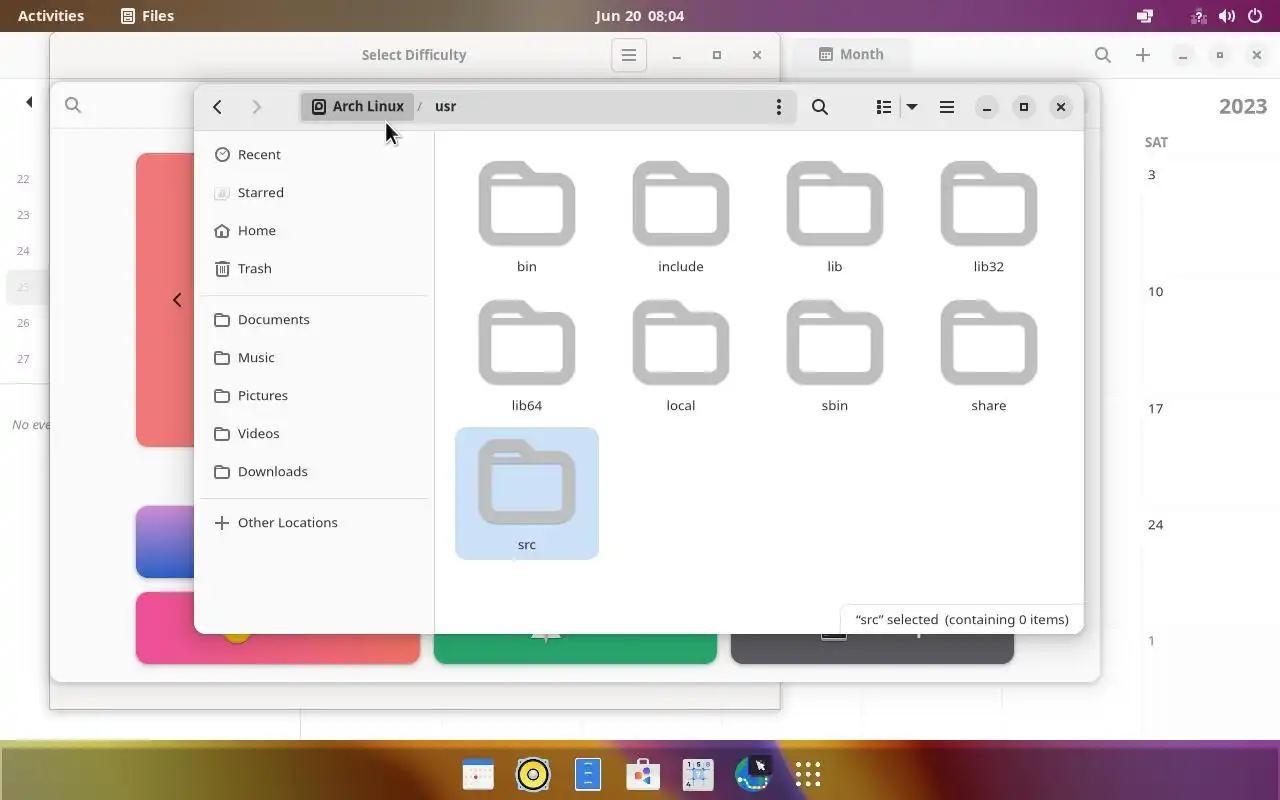Viewport: 1280px width, 800px height.
Task: Launch Calendar from the dock
Action: tap(478, 774)
